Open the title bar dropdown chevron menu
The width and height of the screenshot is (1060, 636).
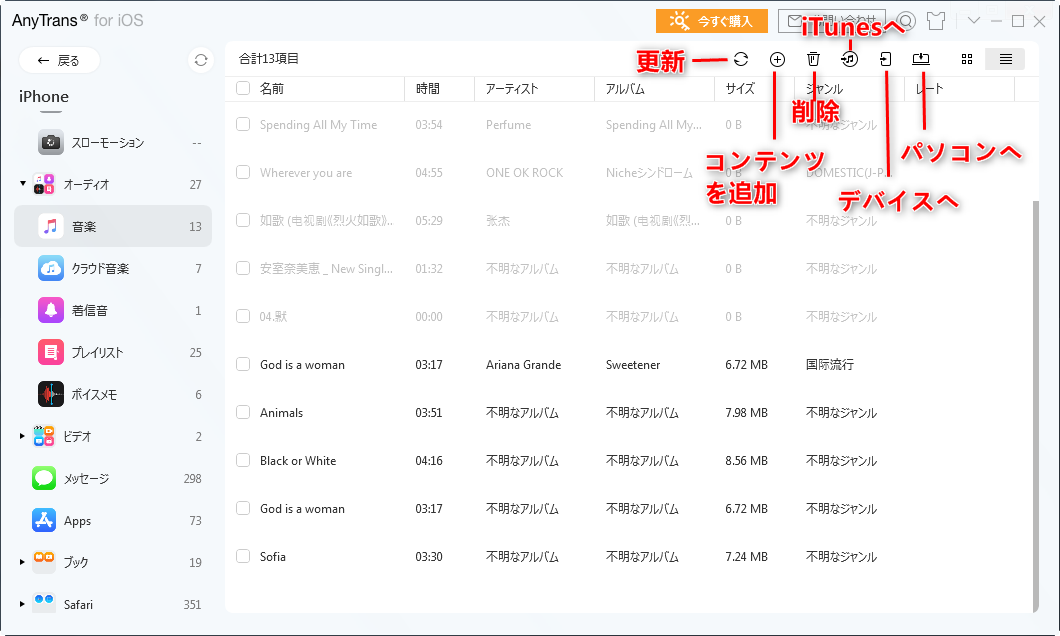pyautogui.click(x=973, y=21)
